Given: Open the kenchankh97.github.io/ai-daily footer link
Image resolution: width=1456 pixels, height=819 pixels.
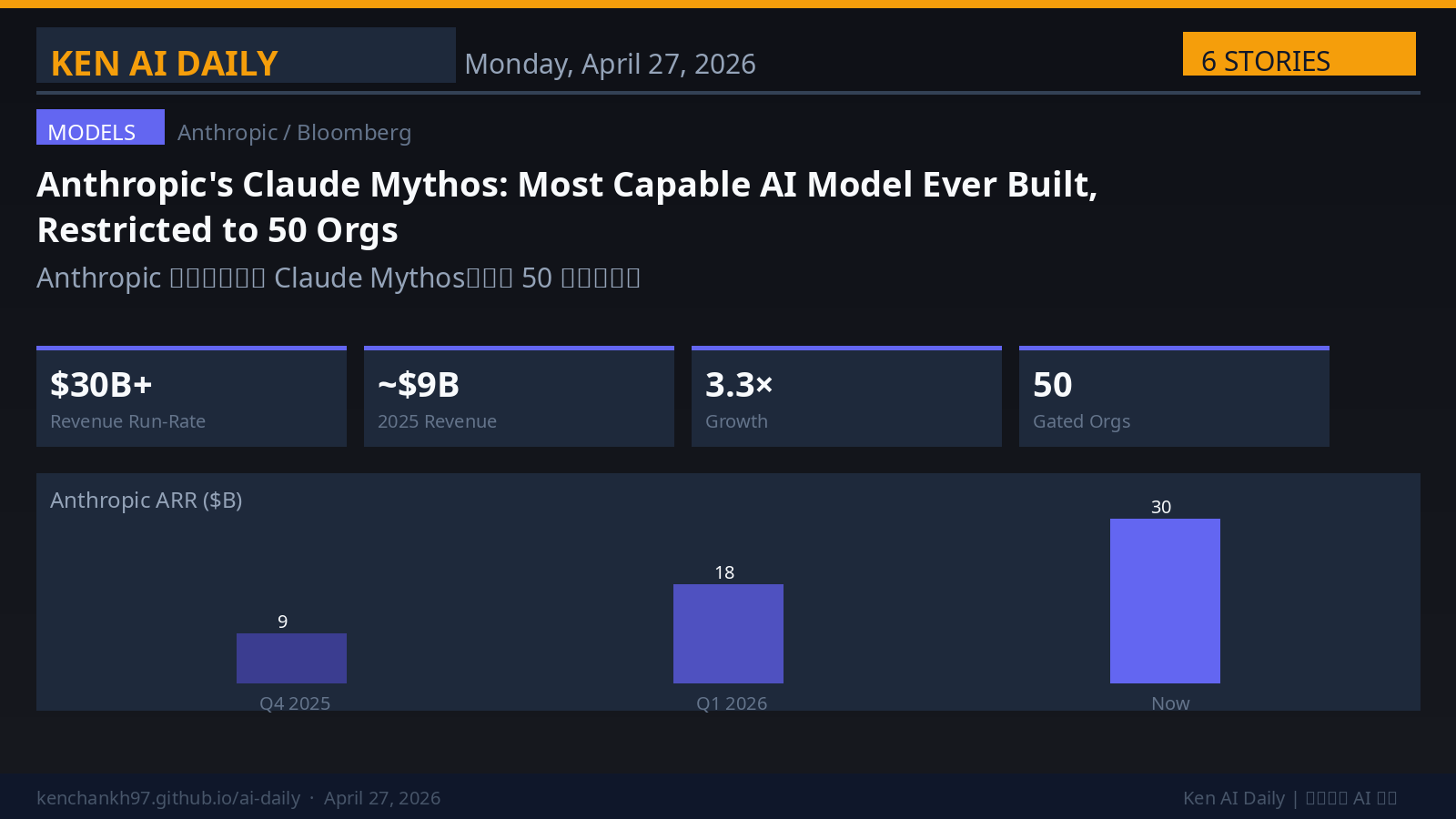Looking at the screenshot, I should click(168, 798).
